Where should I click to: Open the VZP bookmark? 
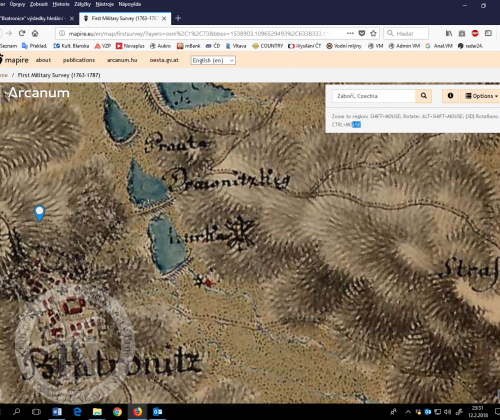(103, 46)
